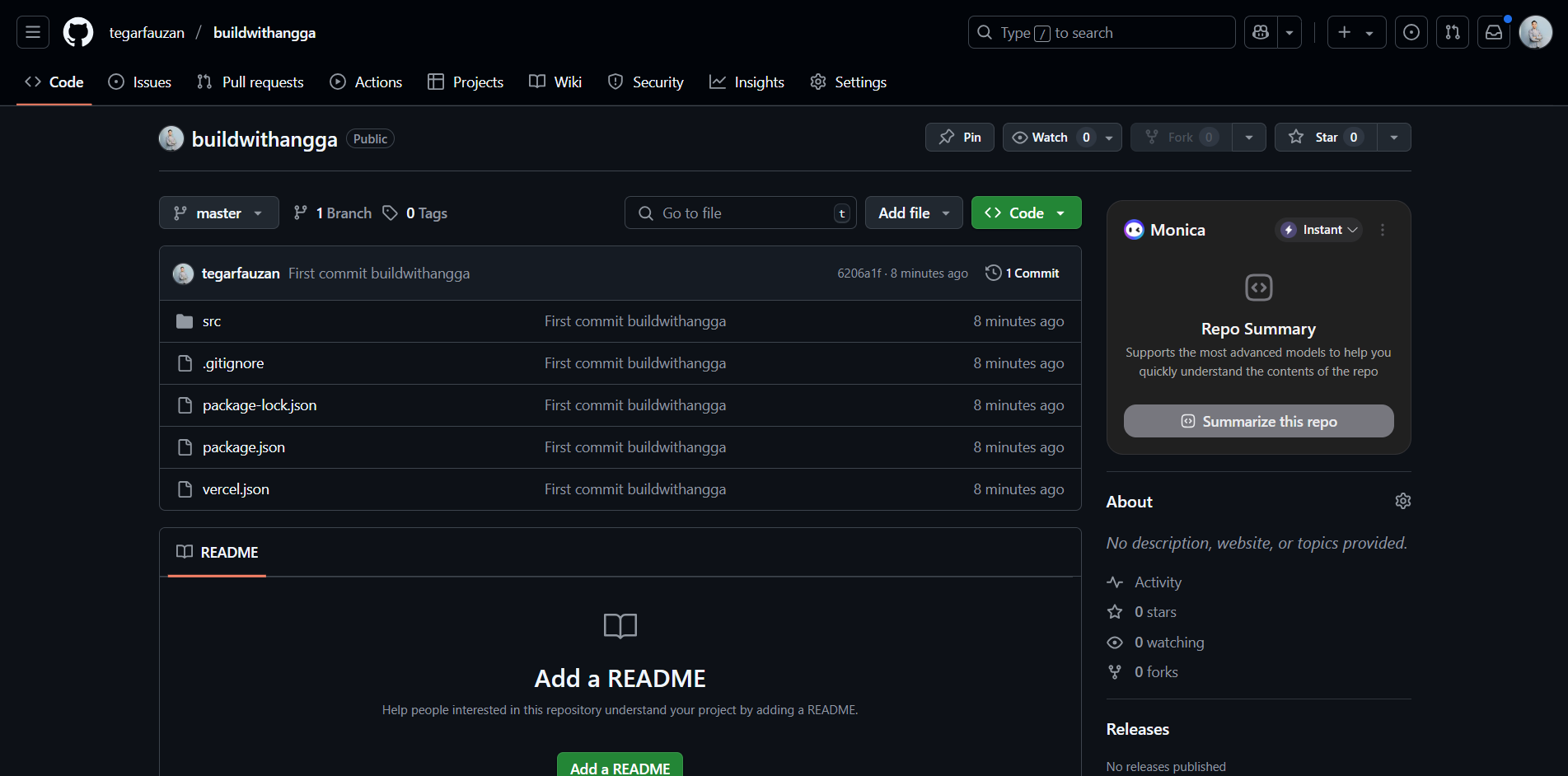Viewport: 1568px width, 776px height.
Task: Click the commit author avatar thumbnail
Action: coord(183,273)
